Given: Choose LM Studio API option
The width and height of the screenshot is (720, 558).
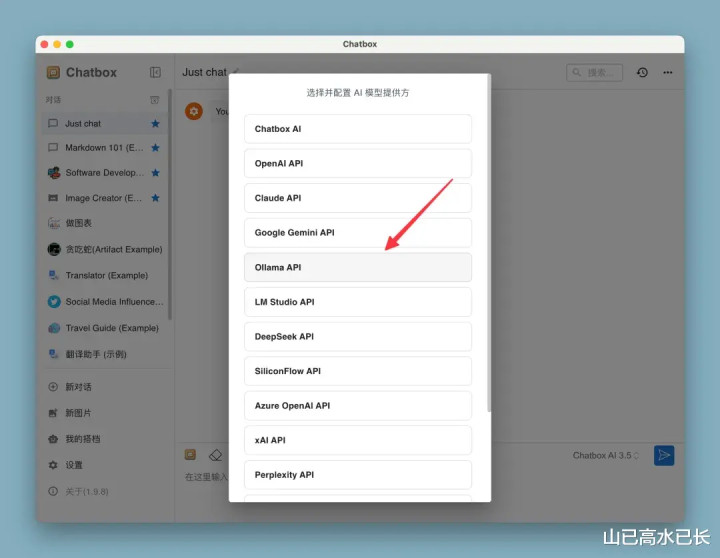Looking at the screenshot, I should (358, 302).
